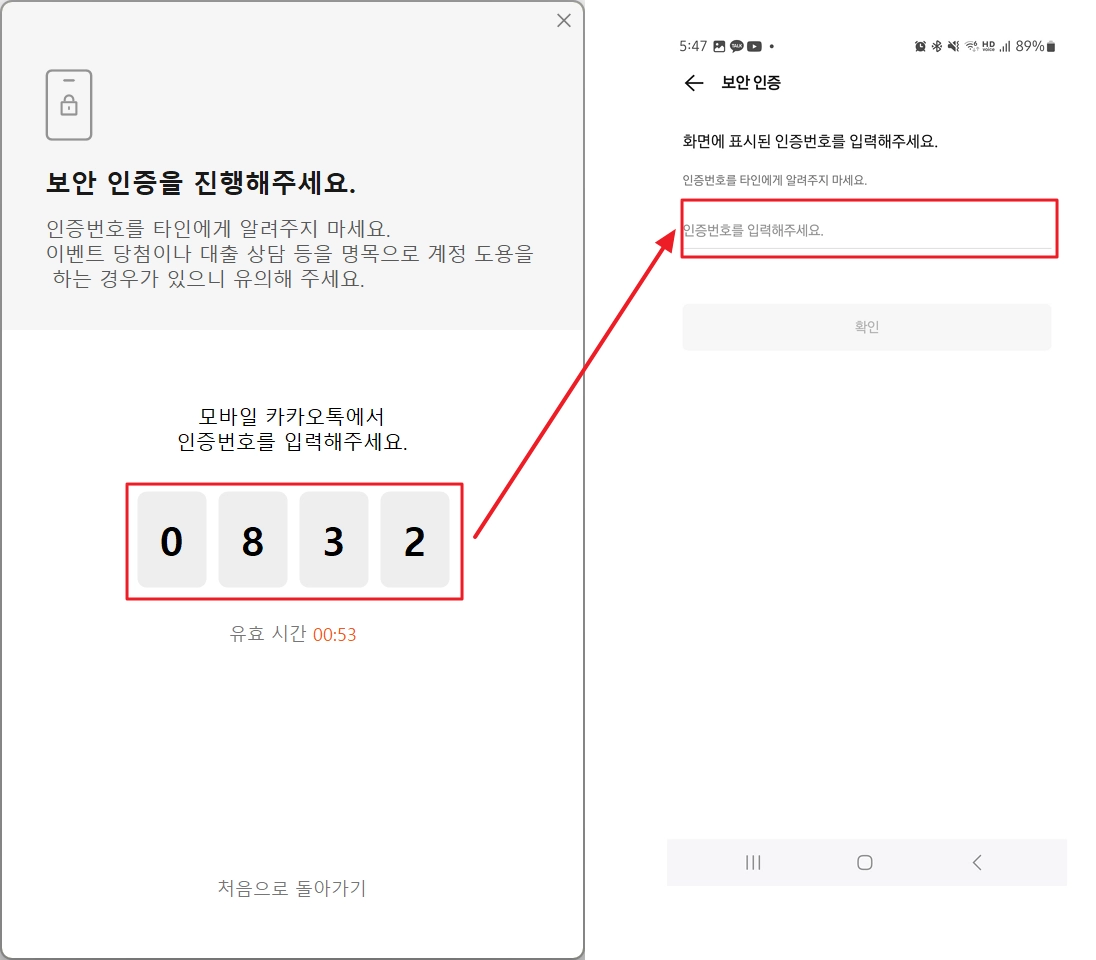This screenshot has height=960, width=1096.
Task: Tap the KakaoTalk notification icon in status bar
Action: coord(736,45)
